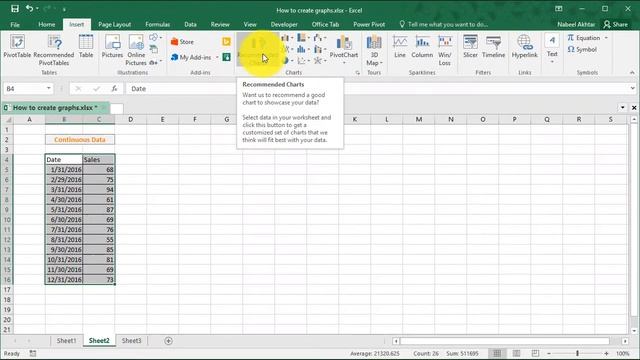
Task: Click the macro recording status bar icon
Action: [33, 353]
